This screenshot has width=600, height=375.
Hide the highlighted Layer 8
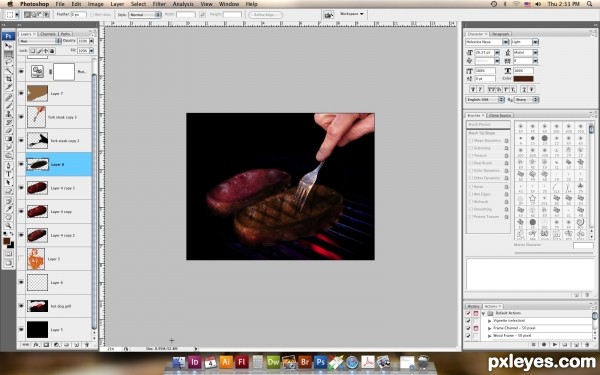(x=21, y=164)
